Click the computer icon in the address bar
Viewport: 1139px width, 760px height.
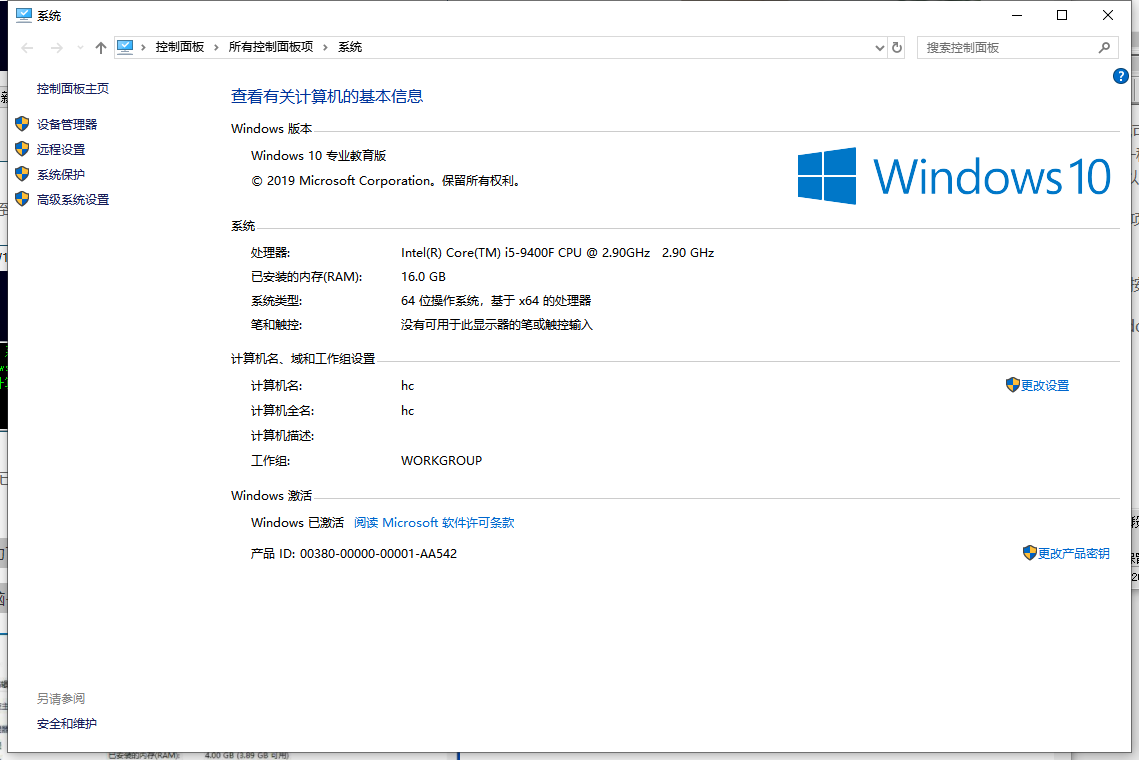(x=125, y=47)
